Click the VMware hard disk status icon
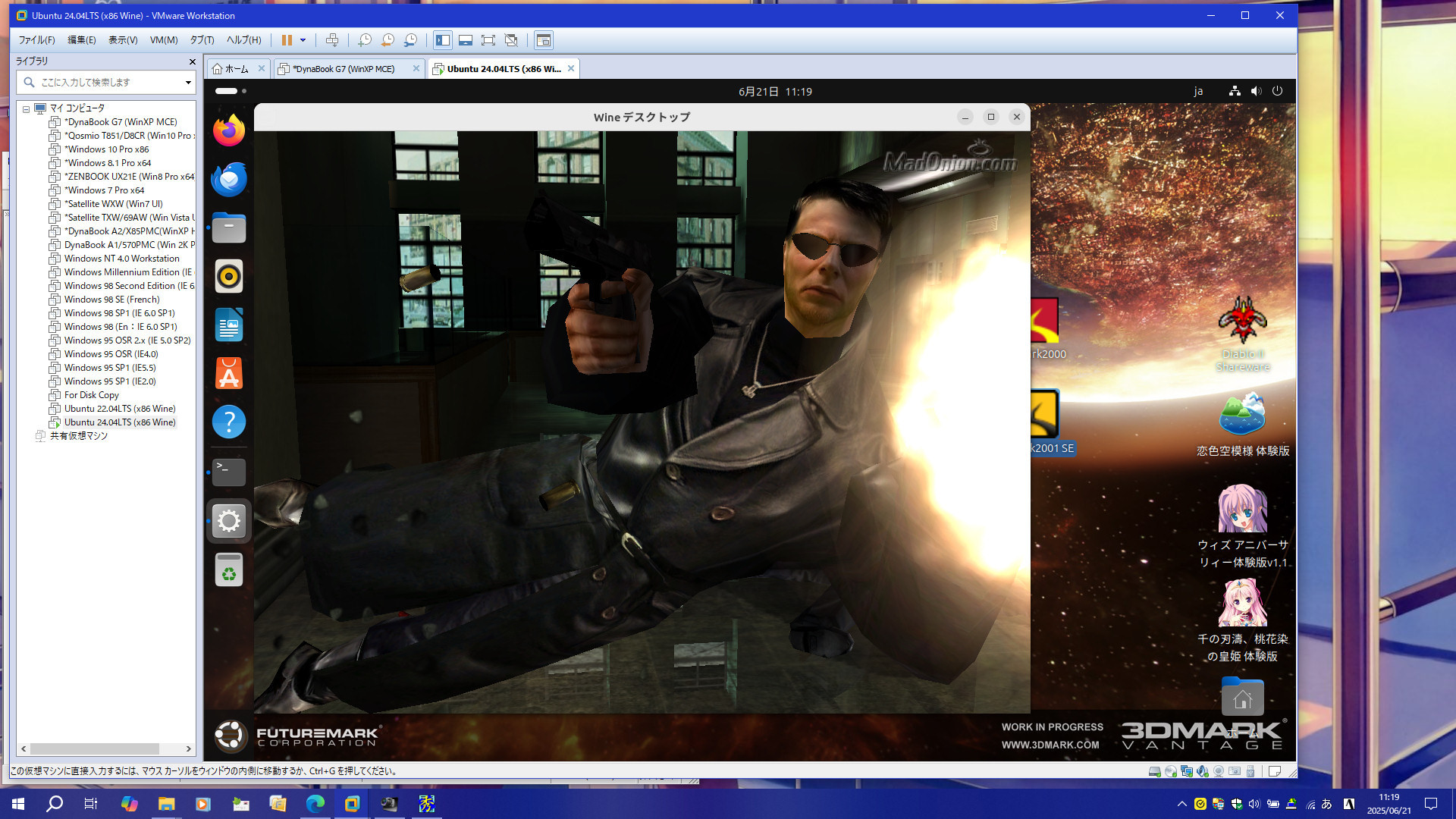 coord(1154,771)
